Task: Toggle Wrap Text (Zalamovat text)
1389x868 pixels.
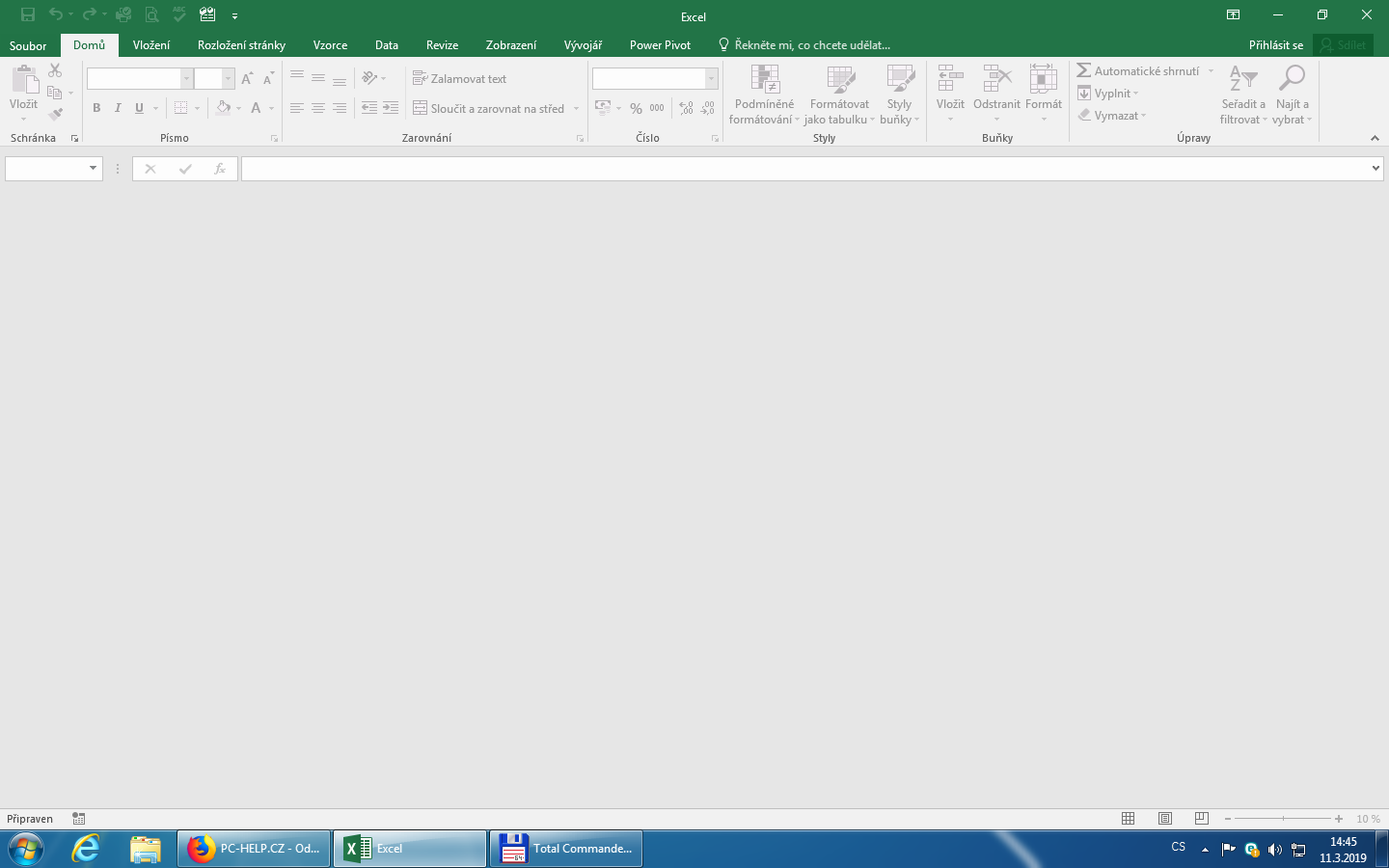Action: (460, 79)
